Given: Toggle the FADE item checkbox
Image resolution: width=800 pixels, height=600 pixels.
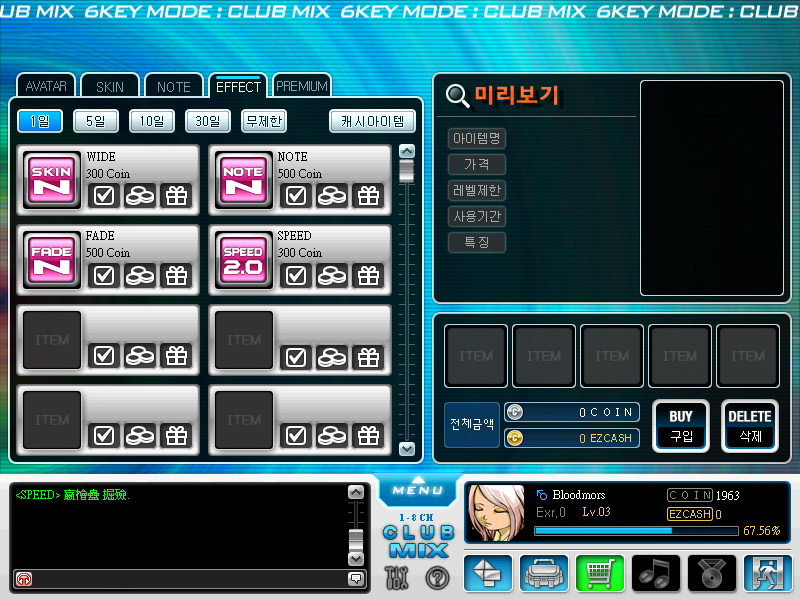Looking at the screenshot, I should click(104, 275).
